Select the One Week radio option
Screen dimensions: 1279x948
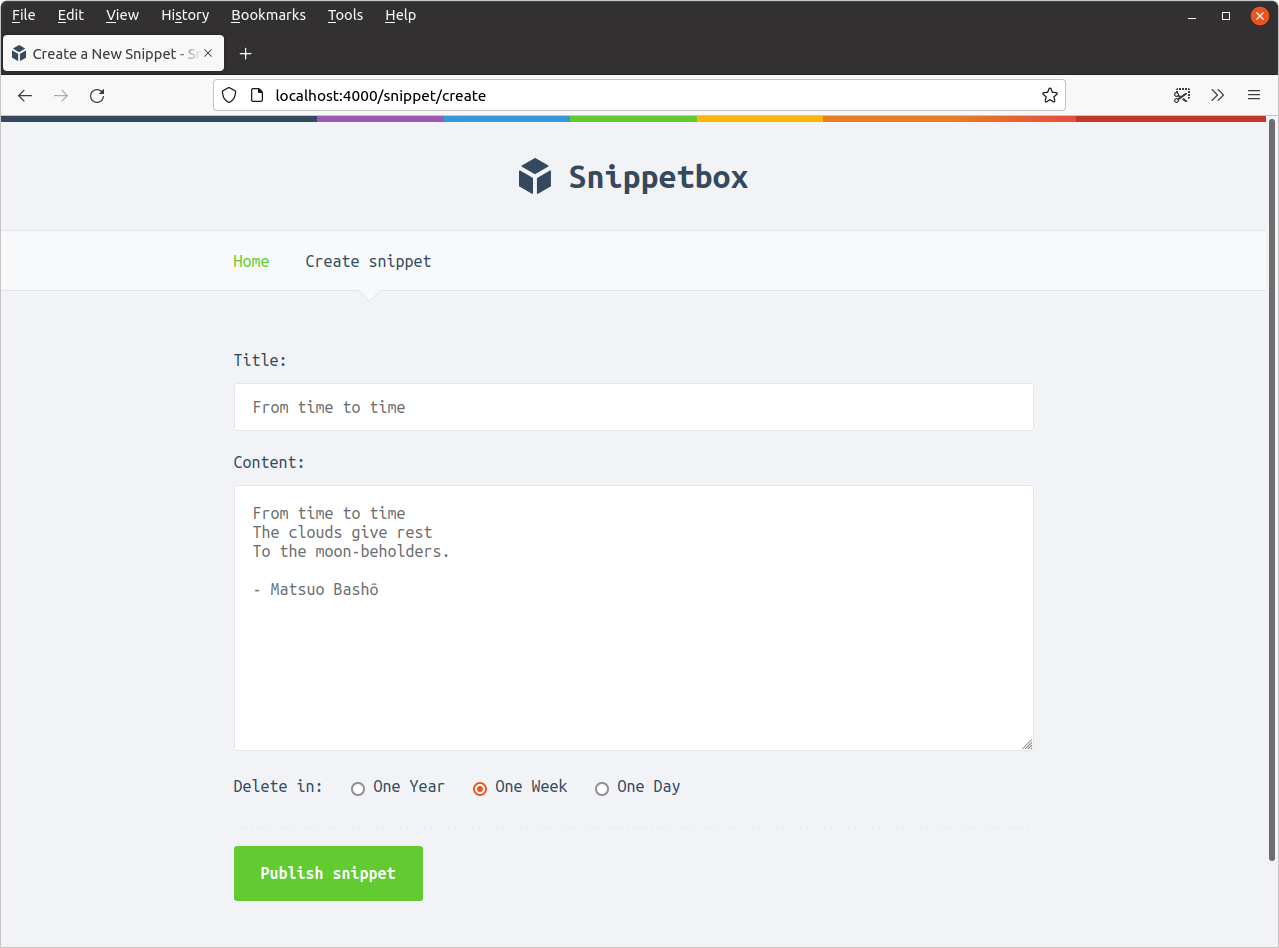[480, 789]
